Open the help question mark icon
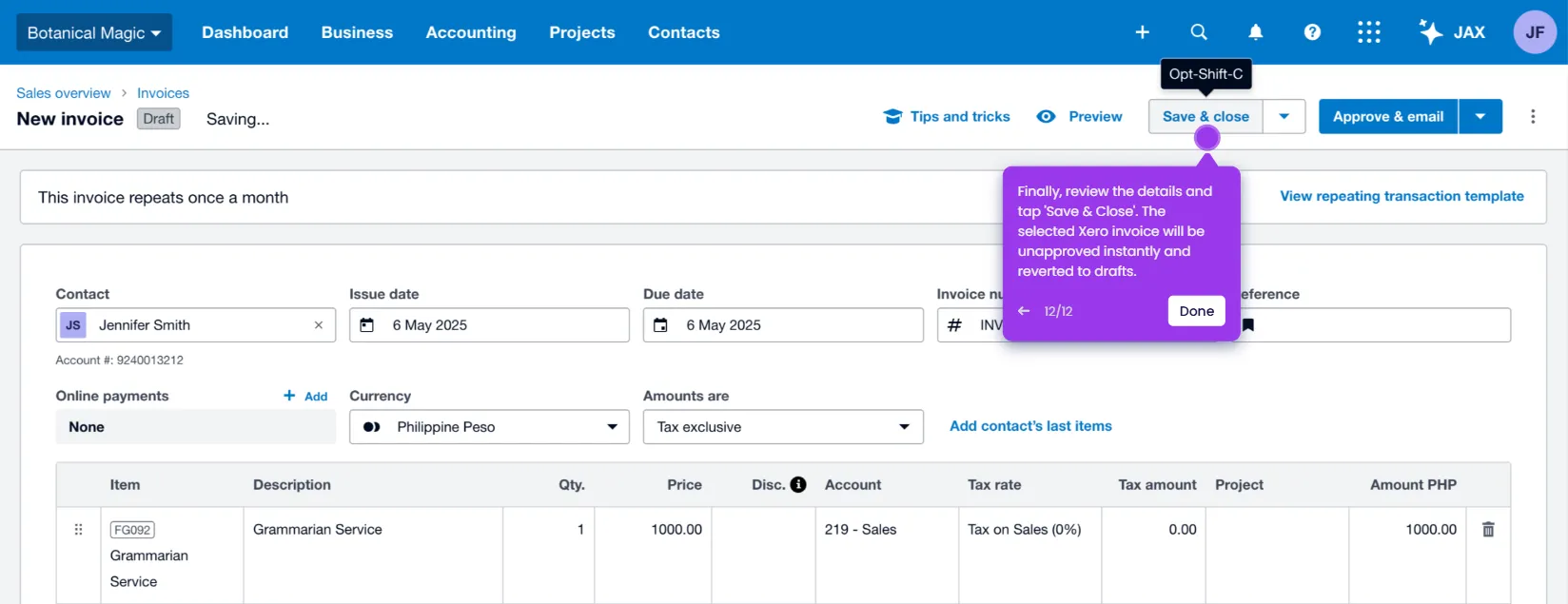 (x=1312, y=32)
